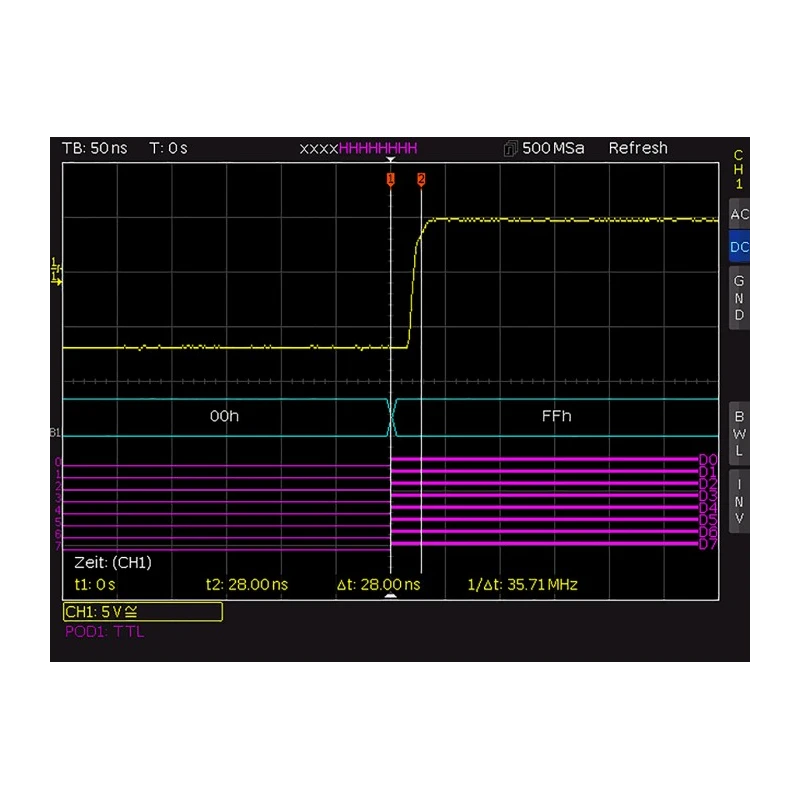Viewport: 800px width, 800px height.
Task: Click Δt: 28.00 ns readout
Action: coord(379,584)
